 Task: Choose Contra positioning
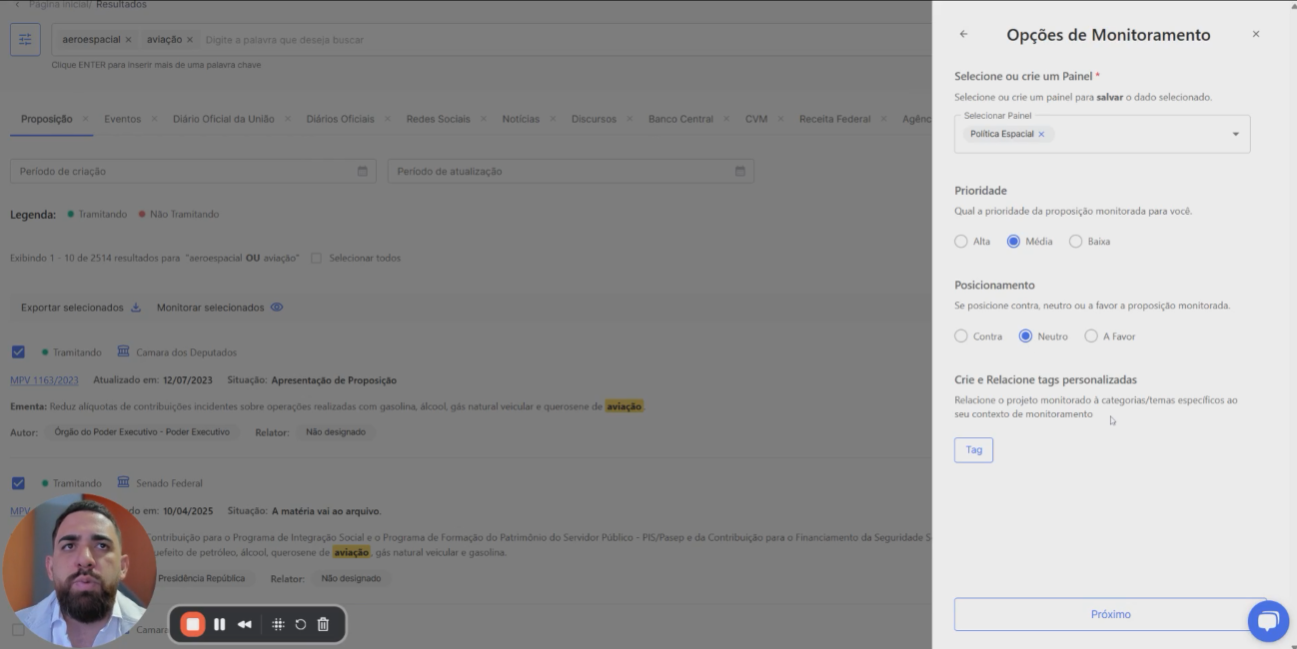[x=961, y=336]
